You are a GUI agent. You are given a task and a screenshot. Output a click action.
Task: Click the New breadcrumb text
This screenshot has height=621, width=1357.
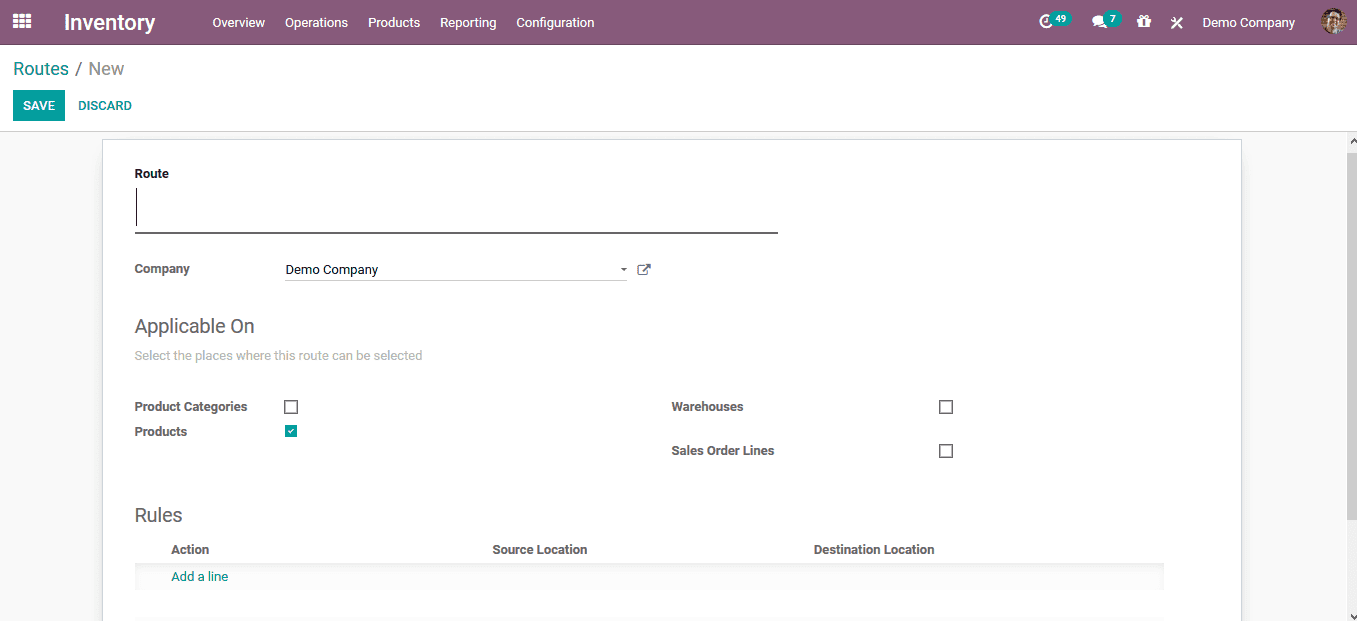click(106, 69)
